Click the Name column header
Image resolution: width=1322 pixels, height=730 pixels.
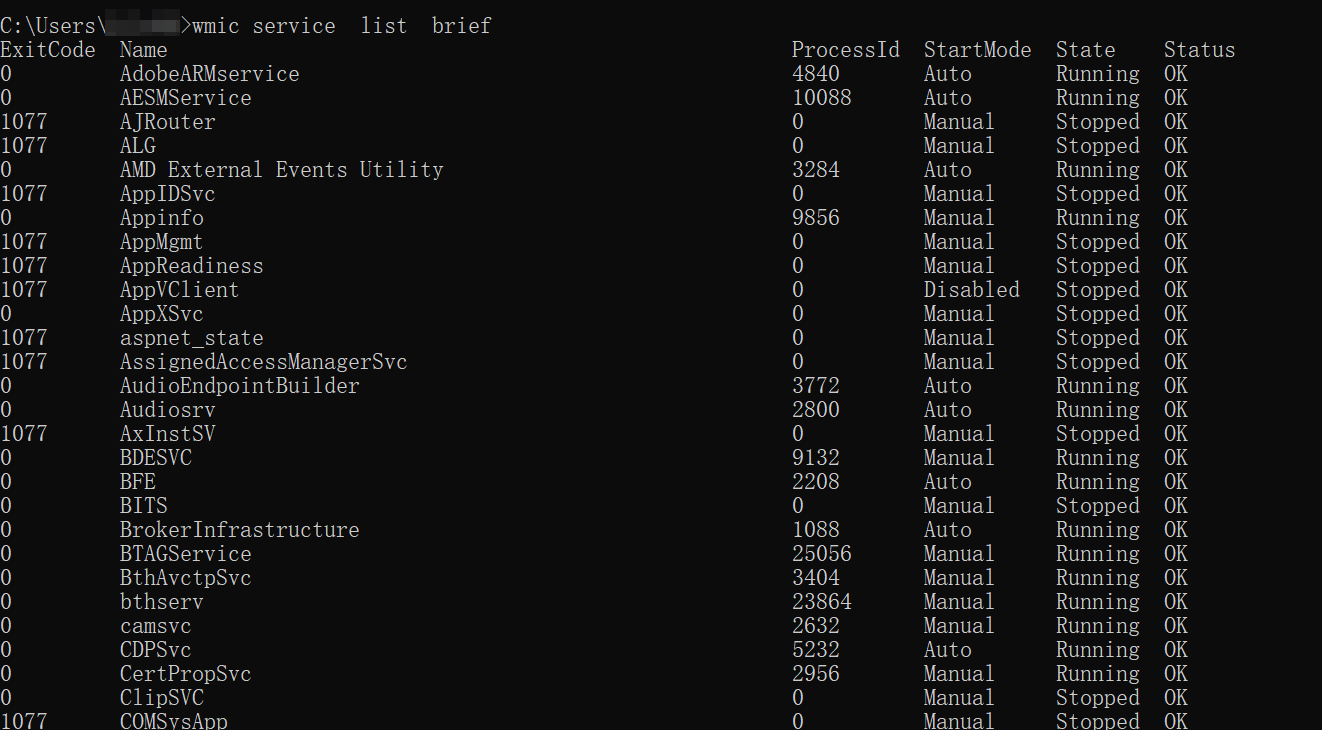(144, 50)
